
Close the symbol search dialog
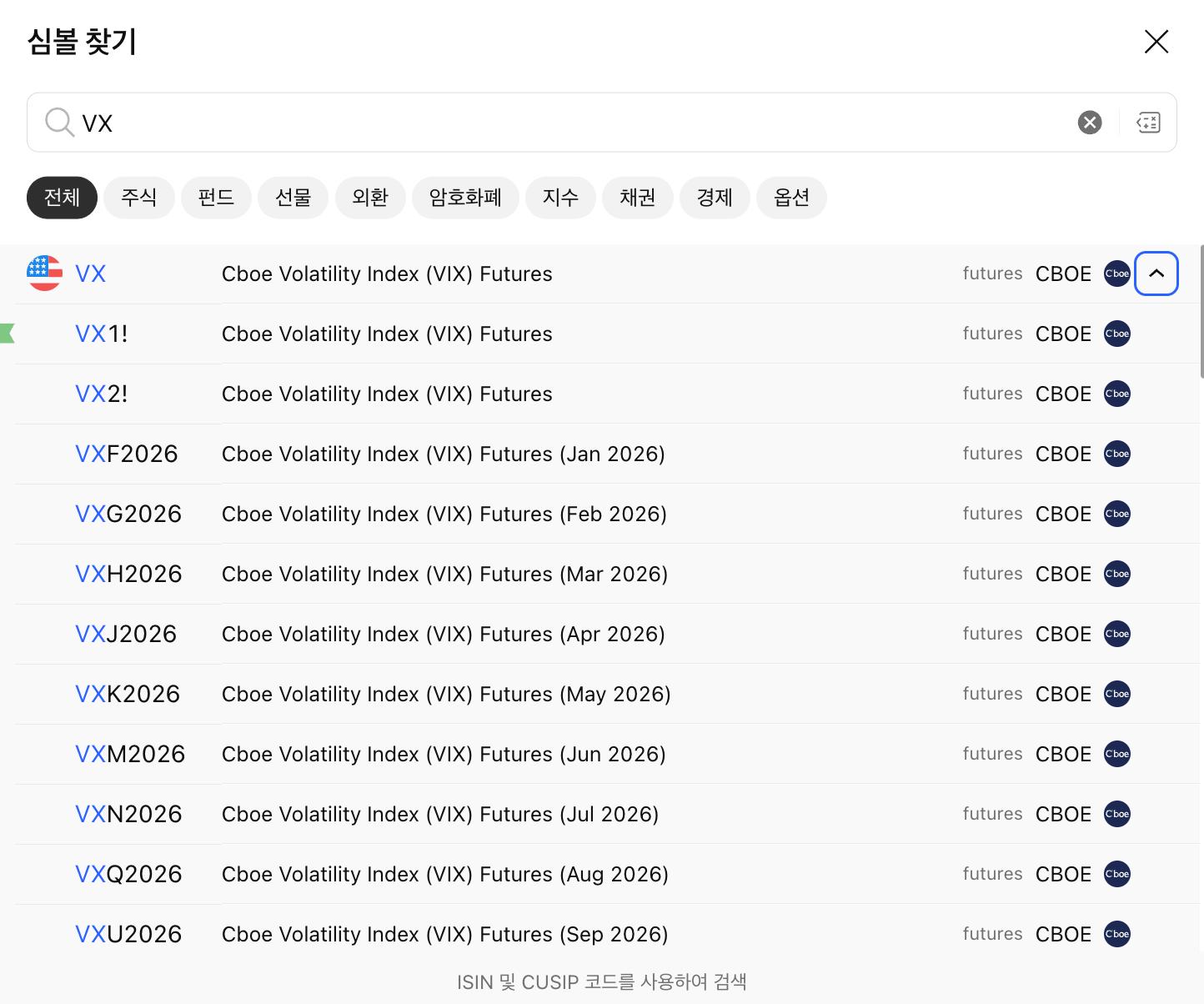coord(1156,42)
